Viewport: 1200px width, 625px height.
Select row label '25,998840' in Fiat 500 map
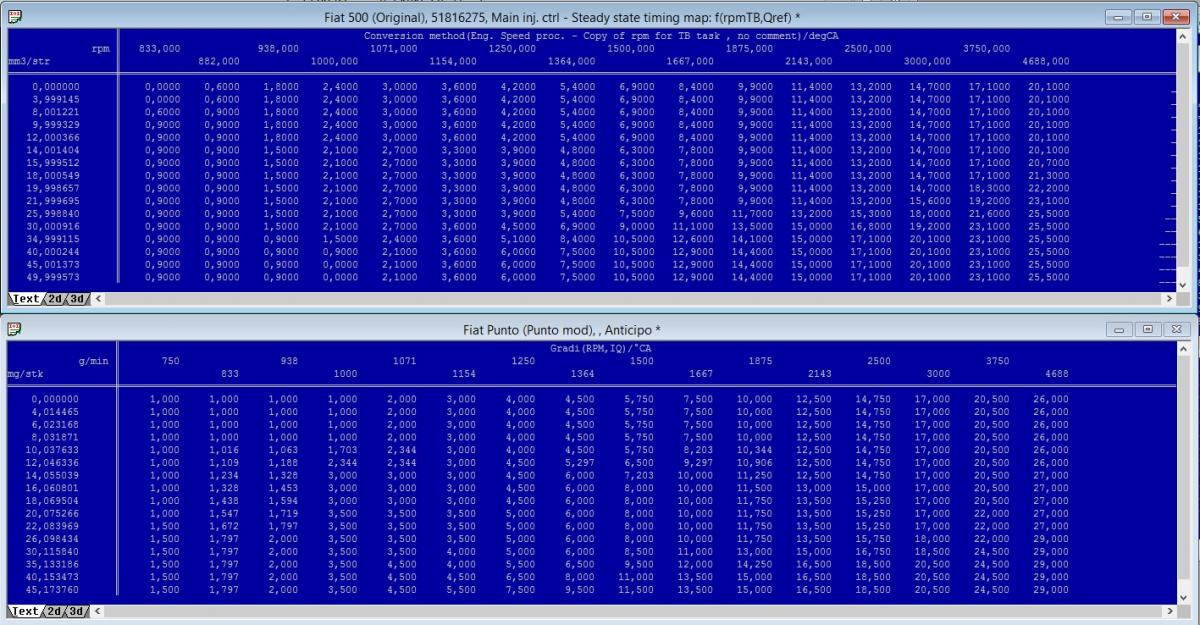tap(53, 214)
